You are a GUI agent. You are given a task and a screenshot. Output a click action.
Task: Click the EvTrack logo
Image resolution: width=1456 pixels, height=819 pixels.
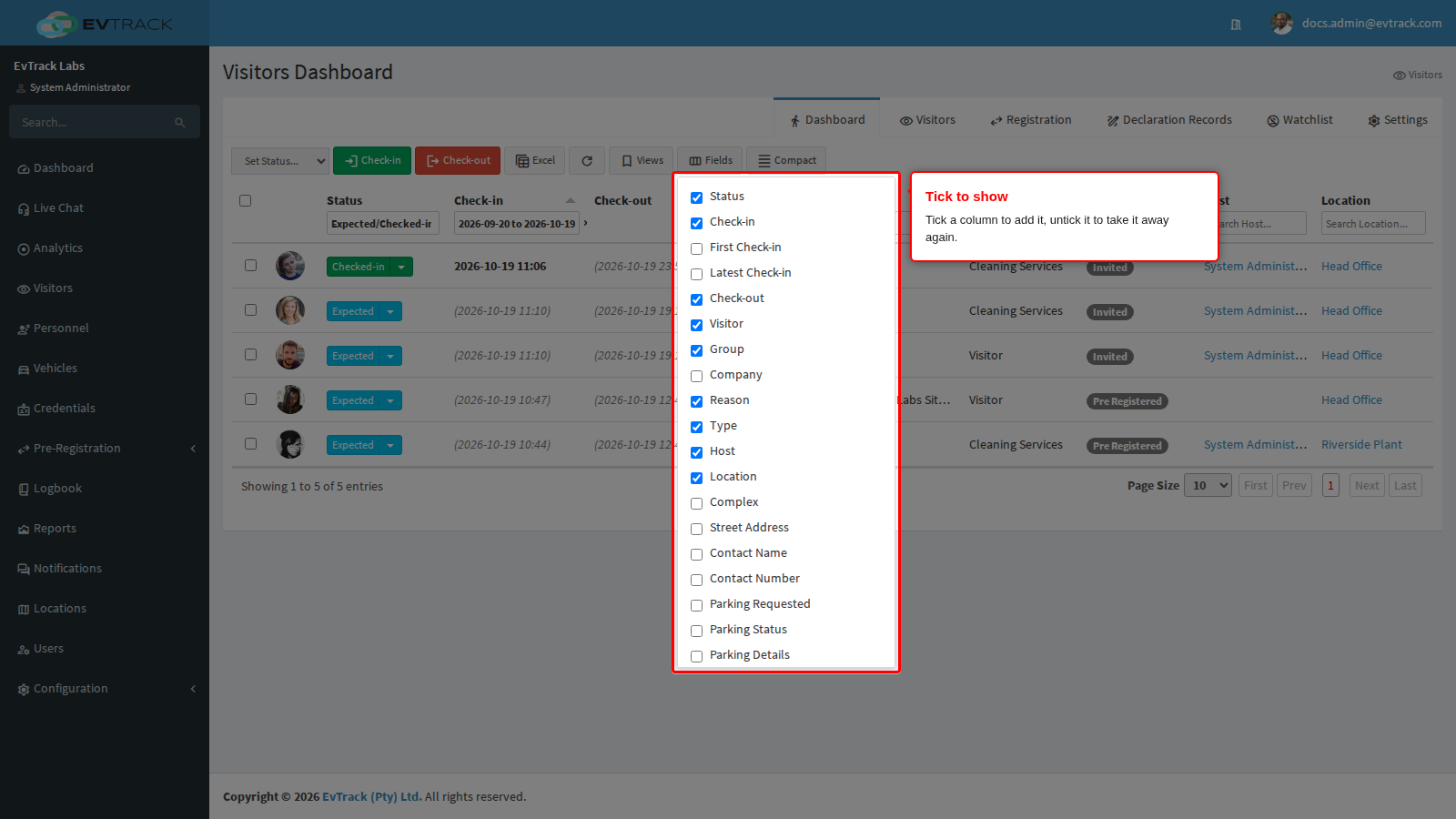click(104, 24)
